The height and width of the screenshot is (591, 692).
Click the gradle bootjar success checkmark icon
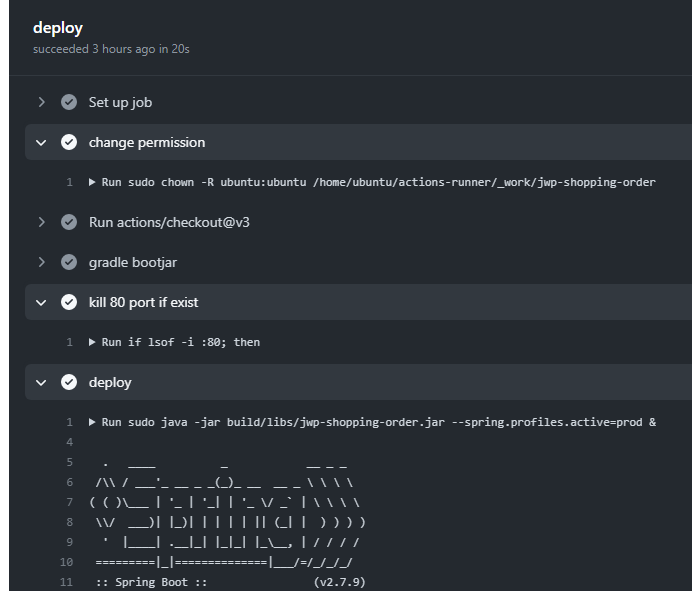click(69, 262)
